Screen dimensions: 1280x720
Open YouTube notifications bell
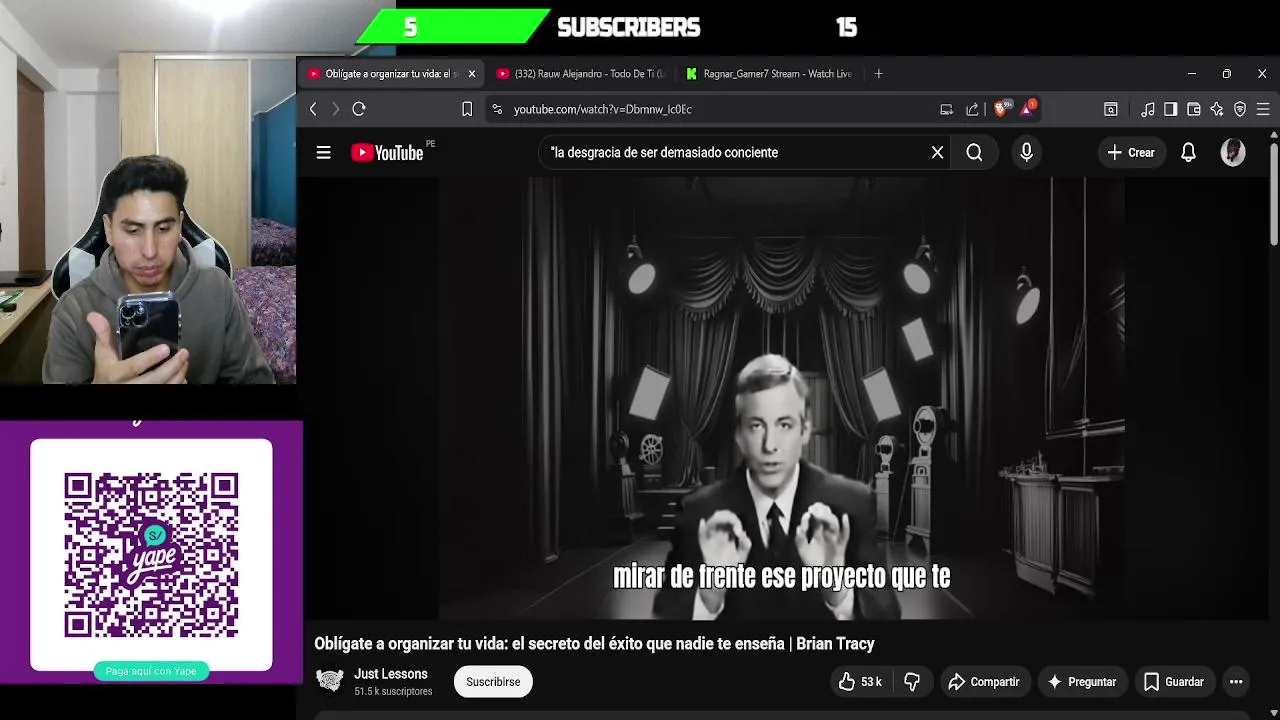pos(1188,153)
